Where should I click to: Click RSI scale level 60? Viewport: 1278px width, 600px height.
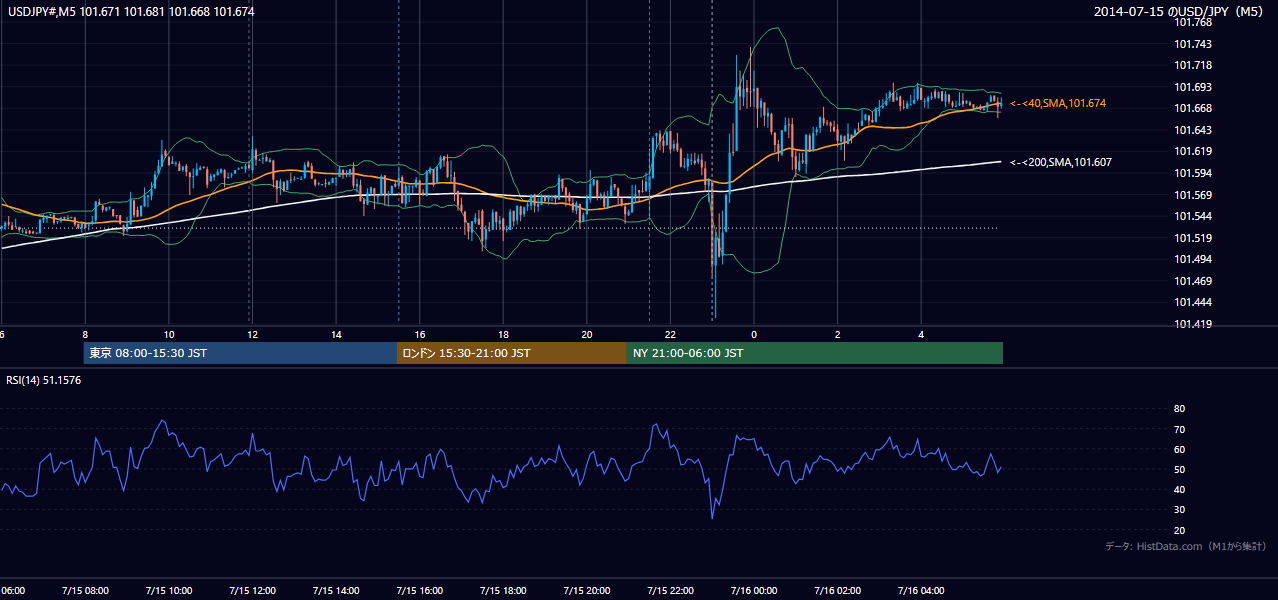1180,449
